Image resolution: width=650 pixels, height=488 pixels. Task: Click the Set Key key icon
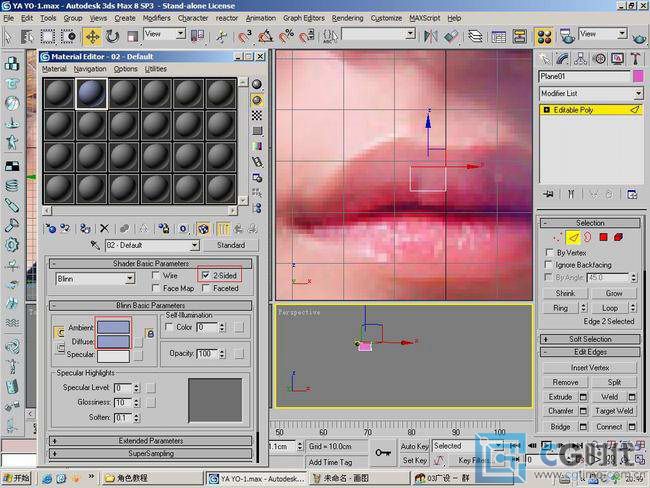(383, 453)
